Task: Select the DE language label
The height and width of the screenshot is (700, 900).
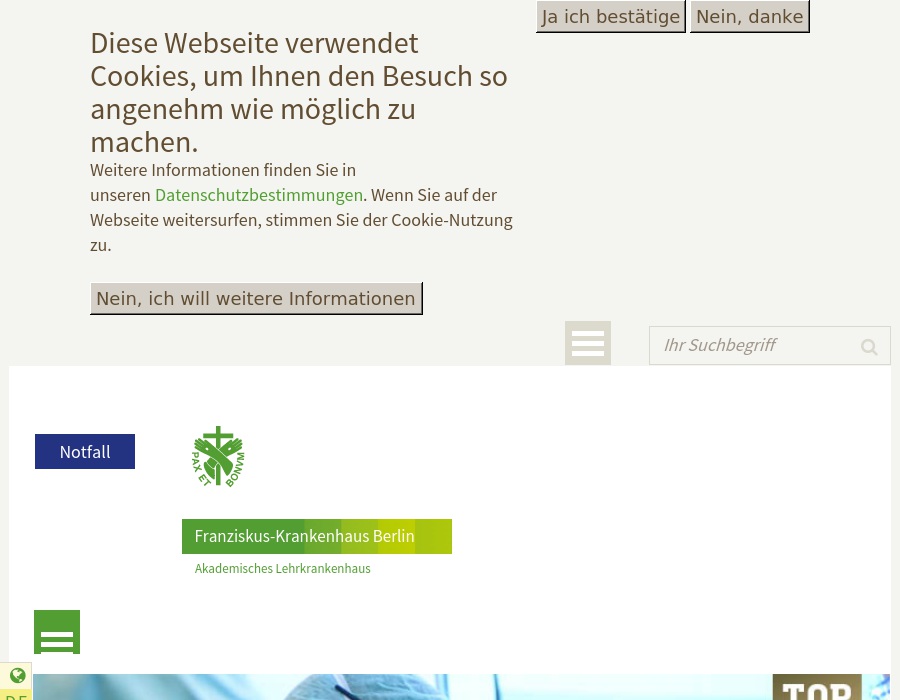Action: point(16,696)
